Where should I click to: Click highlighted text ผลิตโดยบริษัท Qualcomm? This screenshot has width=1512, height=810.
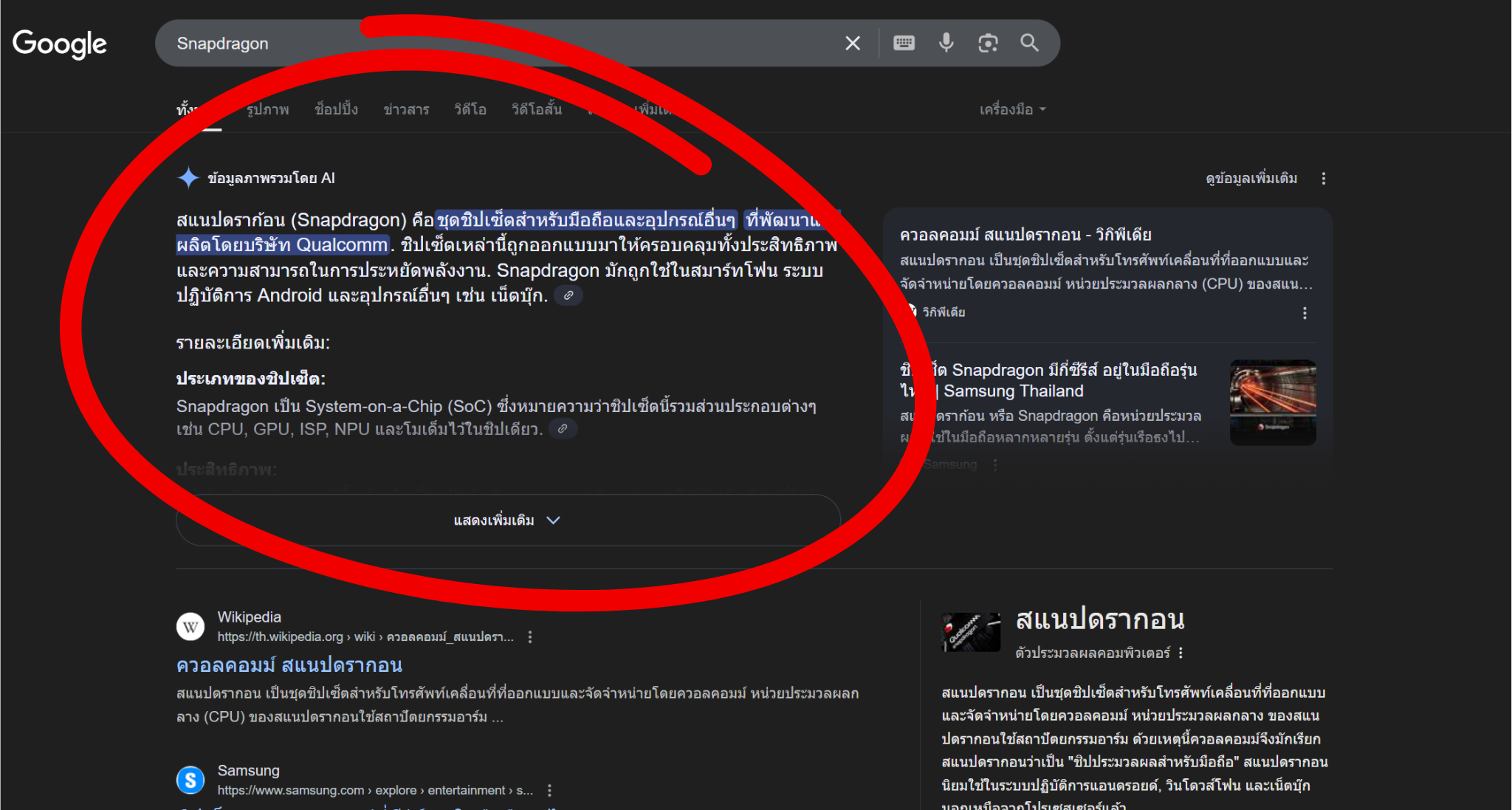point(282,244)
